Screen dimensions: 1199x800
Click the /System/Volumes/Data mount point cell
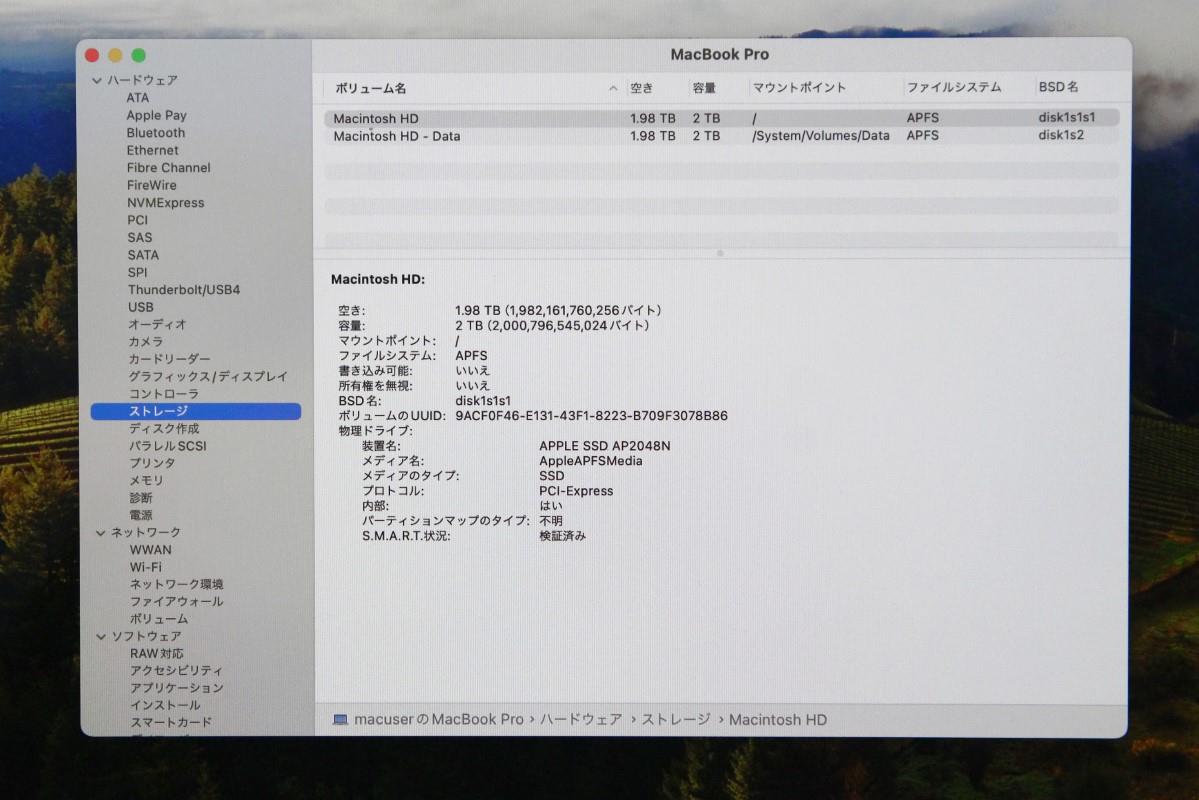coord(820,136)
